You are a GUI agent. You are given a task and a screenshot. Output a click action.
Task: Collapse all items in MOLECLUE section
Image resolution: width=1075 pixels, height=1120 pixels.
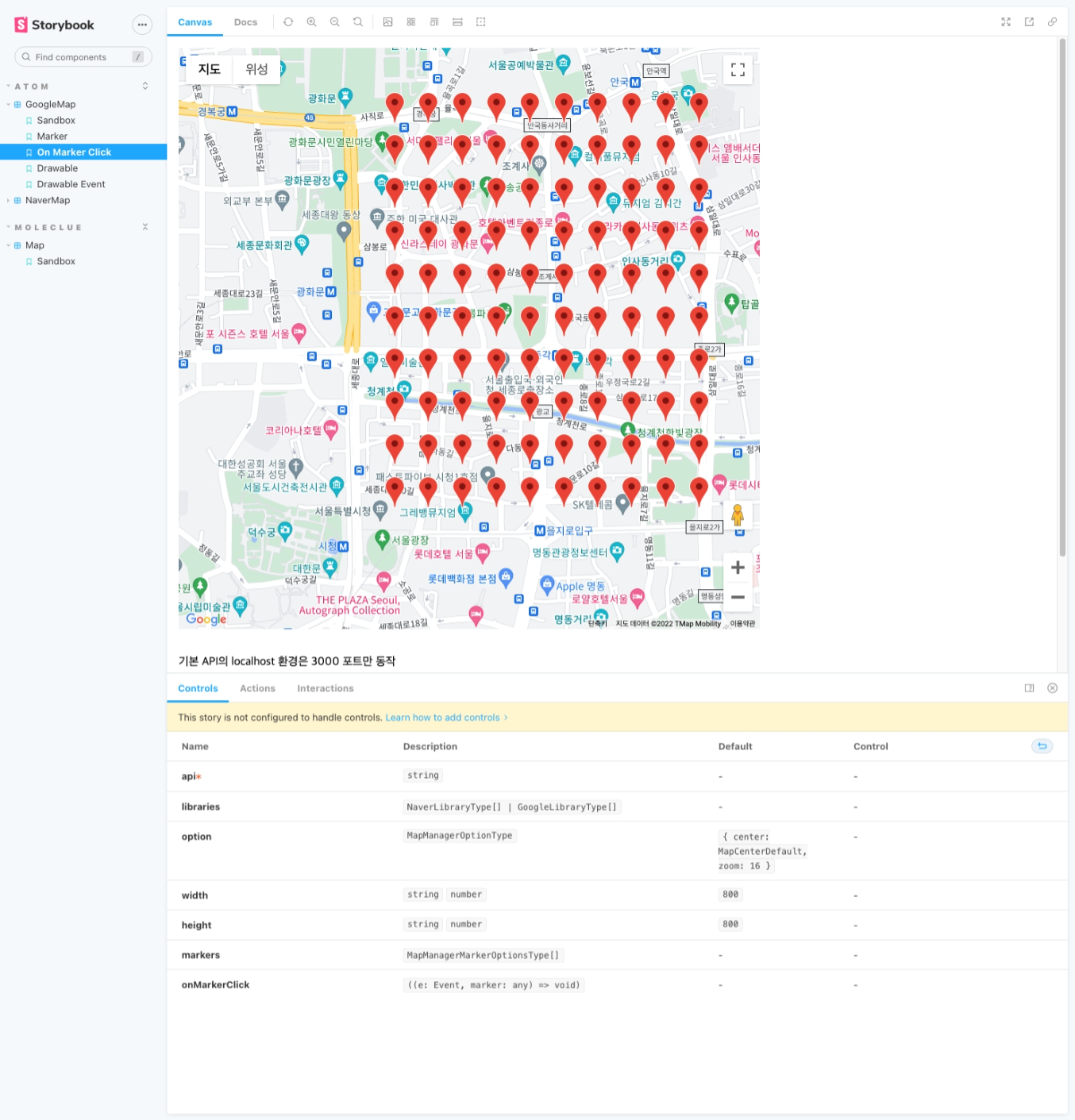(x=145, y=227)
